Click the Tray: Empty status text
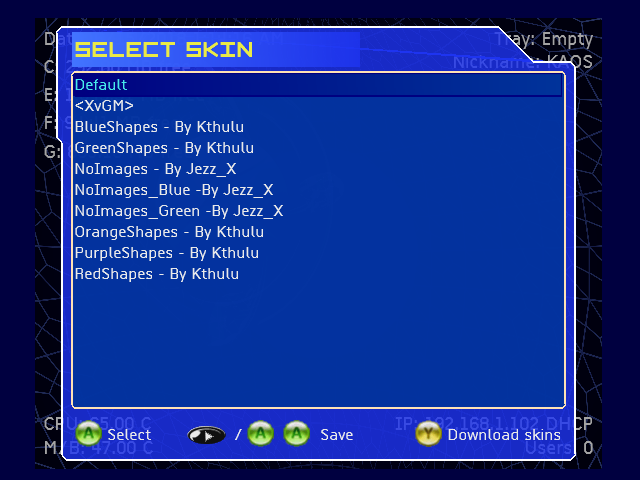Image resolution: width=640 pixels, height=480 pixels. pos(544,40)
